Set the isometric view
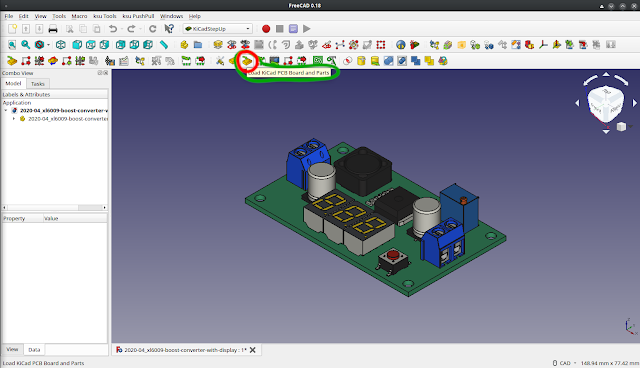The height and width of the screenshot is (368, 640). (61, 45)
